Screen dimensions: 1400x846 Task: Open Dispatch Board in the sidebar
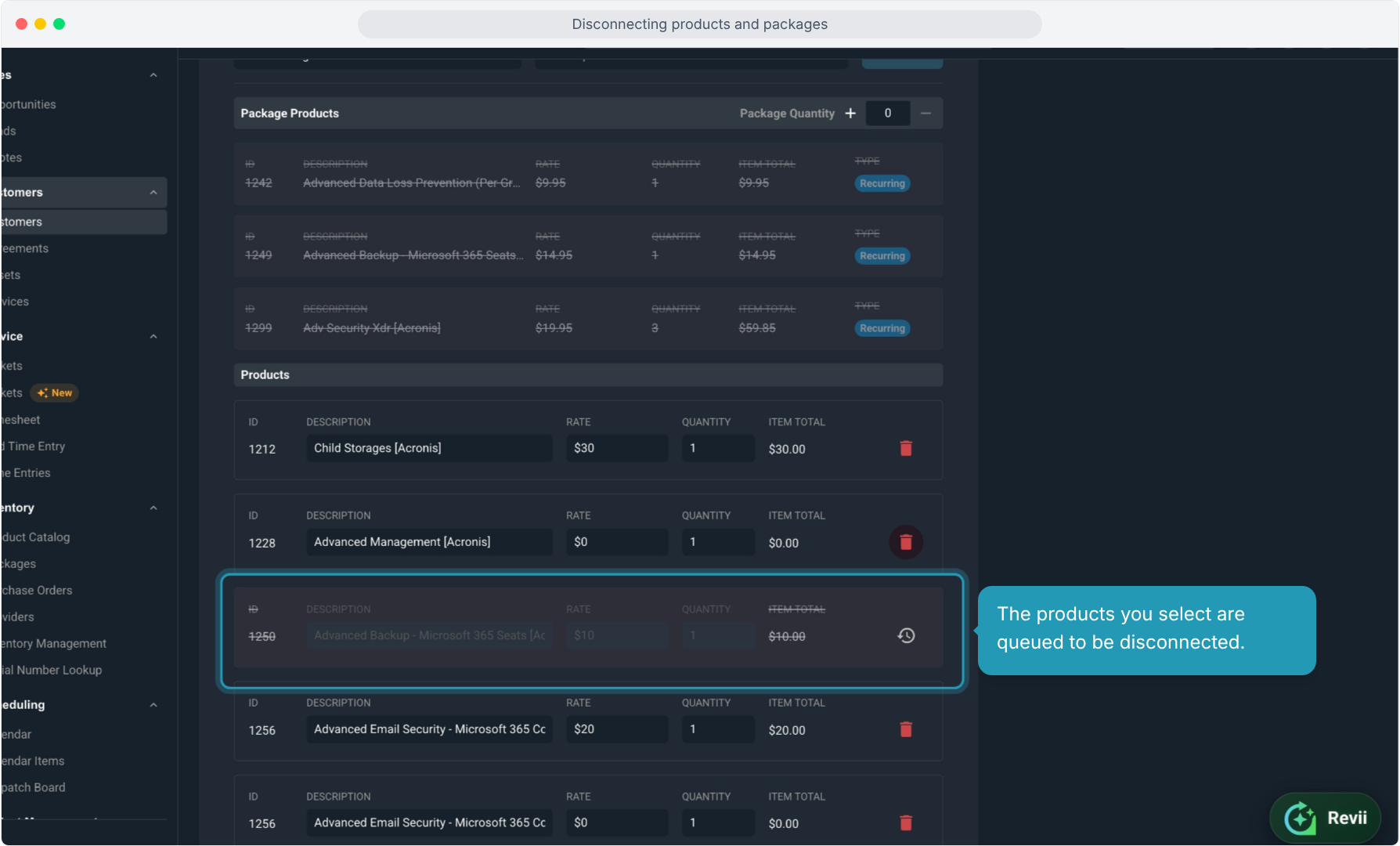pyautogui.click(x=34, y=788)
